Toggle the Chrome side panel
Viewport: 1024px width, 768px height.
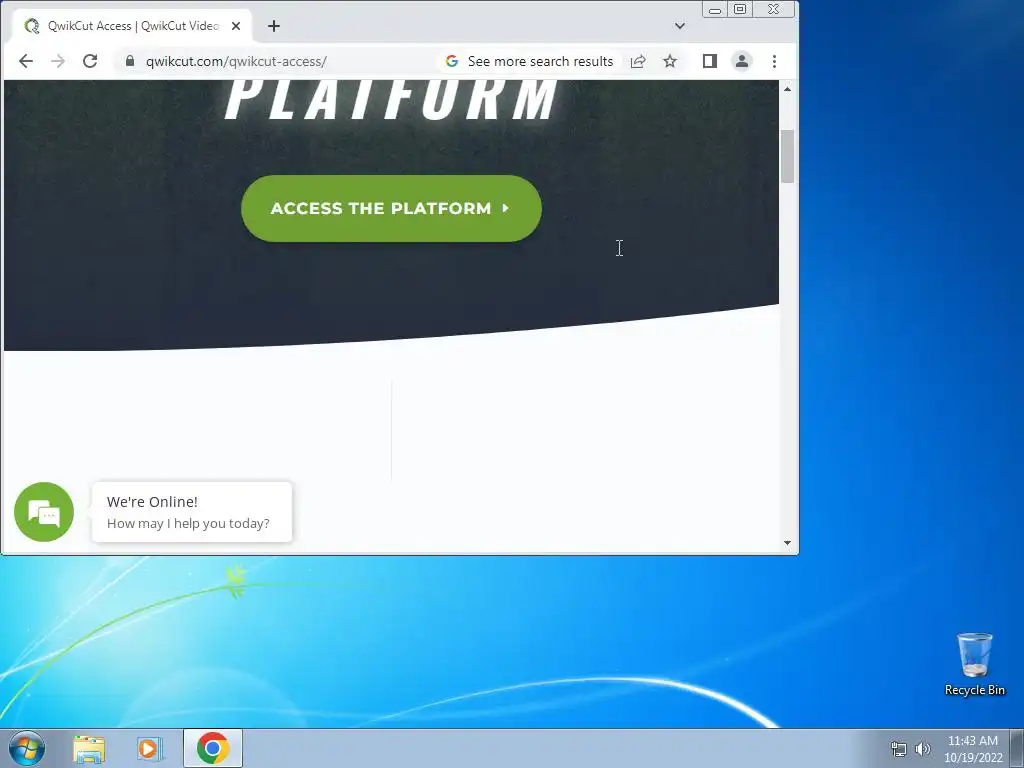pos(710,61)
